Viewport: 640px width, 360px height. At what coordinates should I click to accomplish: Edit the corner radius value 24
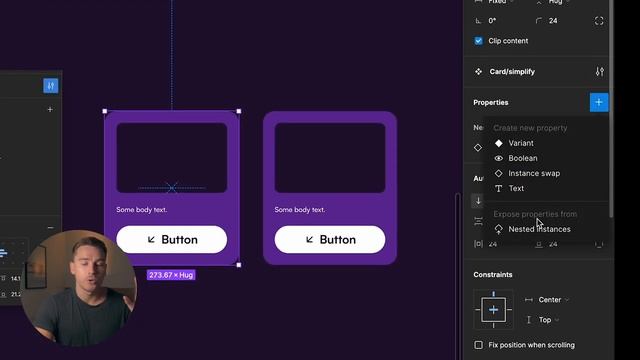(x=553, y=21)
